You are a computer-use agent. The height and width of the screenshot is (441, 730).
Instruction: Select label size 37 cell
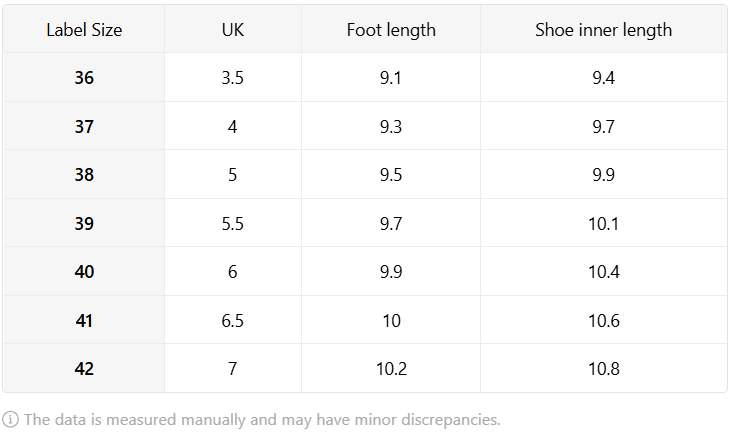tap(84, 126)
